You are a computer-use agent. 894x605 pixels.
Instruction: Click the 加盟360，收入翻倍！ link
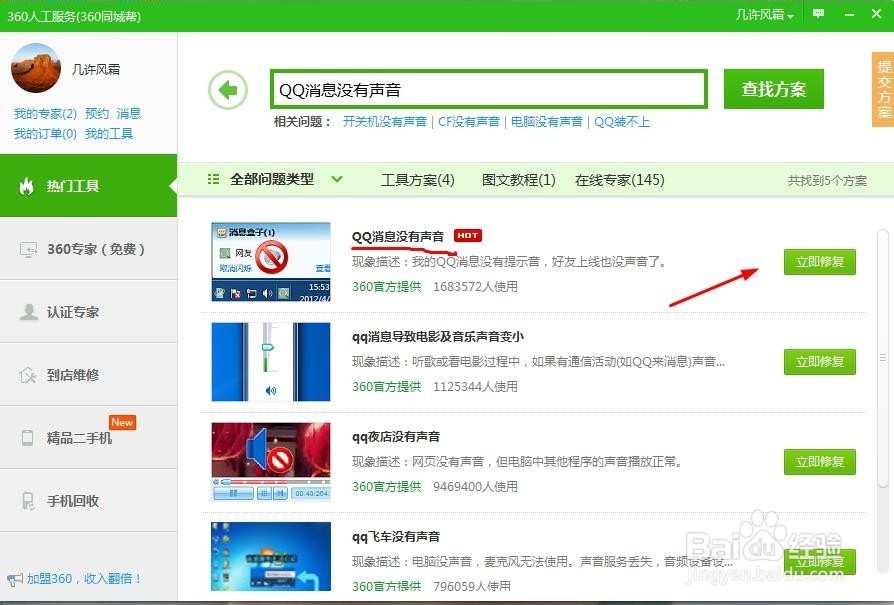(x=84, y=579)
